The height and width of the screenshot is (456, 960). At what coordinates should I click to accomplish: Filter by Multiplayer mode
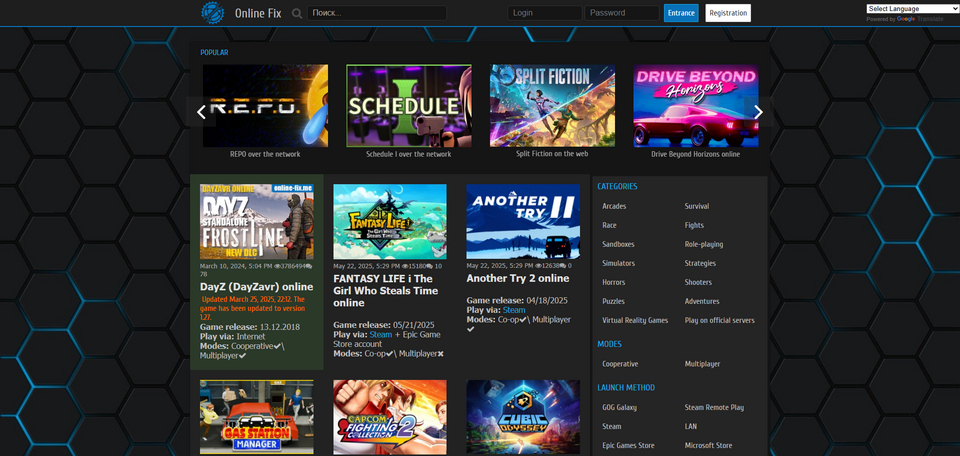point(702,364)
